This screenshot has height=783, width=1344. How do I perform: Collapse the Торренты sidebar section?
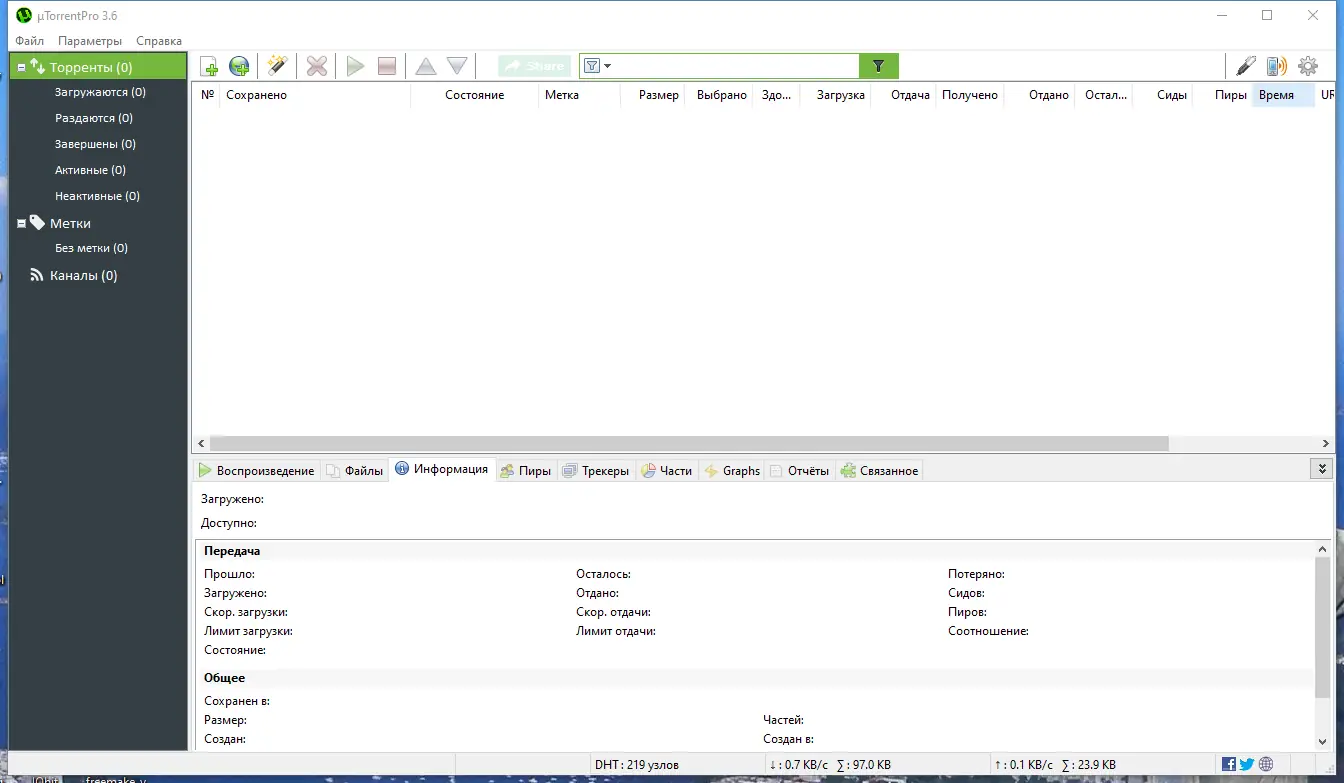point(19,65)
